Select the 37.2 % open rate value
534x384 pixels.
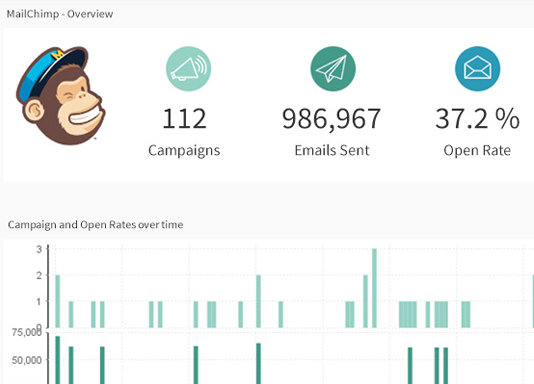tap(477, 118)
